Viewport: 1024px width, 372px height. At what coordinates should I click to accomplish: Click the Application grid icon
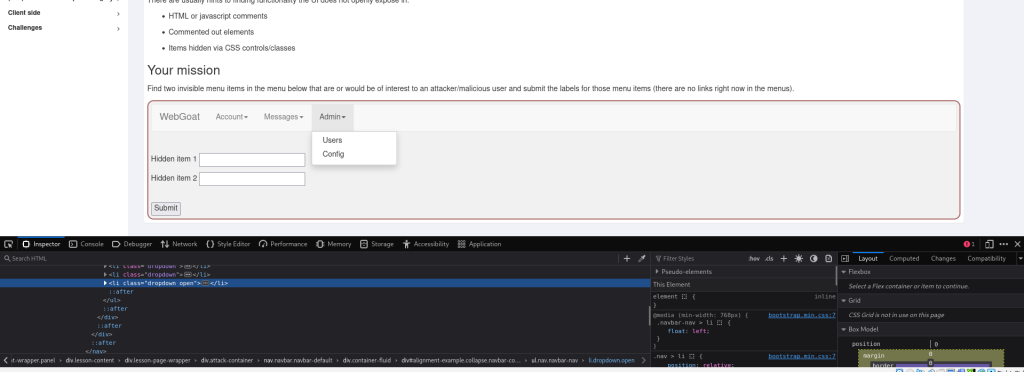462,244
